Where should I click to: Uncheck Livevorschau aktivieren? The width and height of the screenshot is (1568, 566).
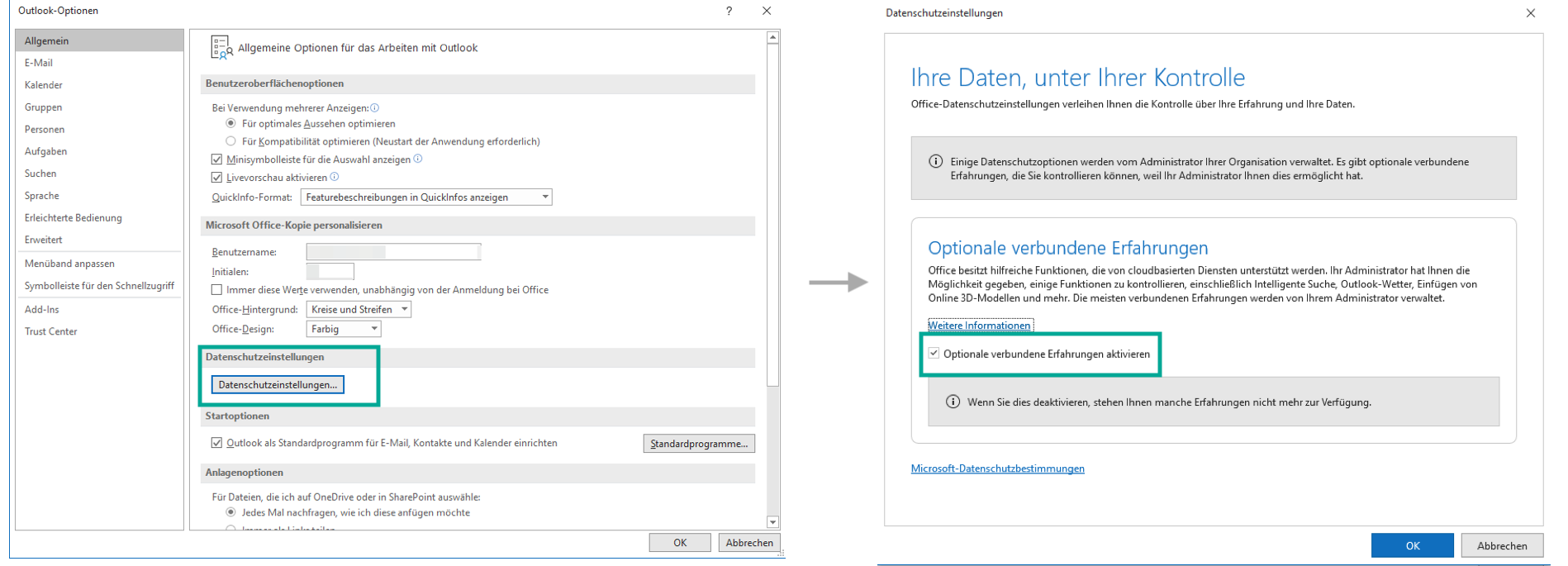tap(217, 178)
